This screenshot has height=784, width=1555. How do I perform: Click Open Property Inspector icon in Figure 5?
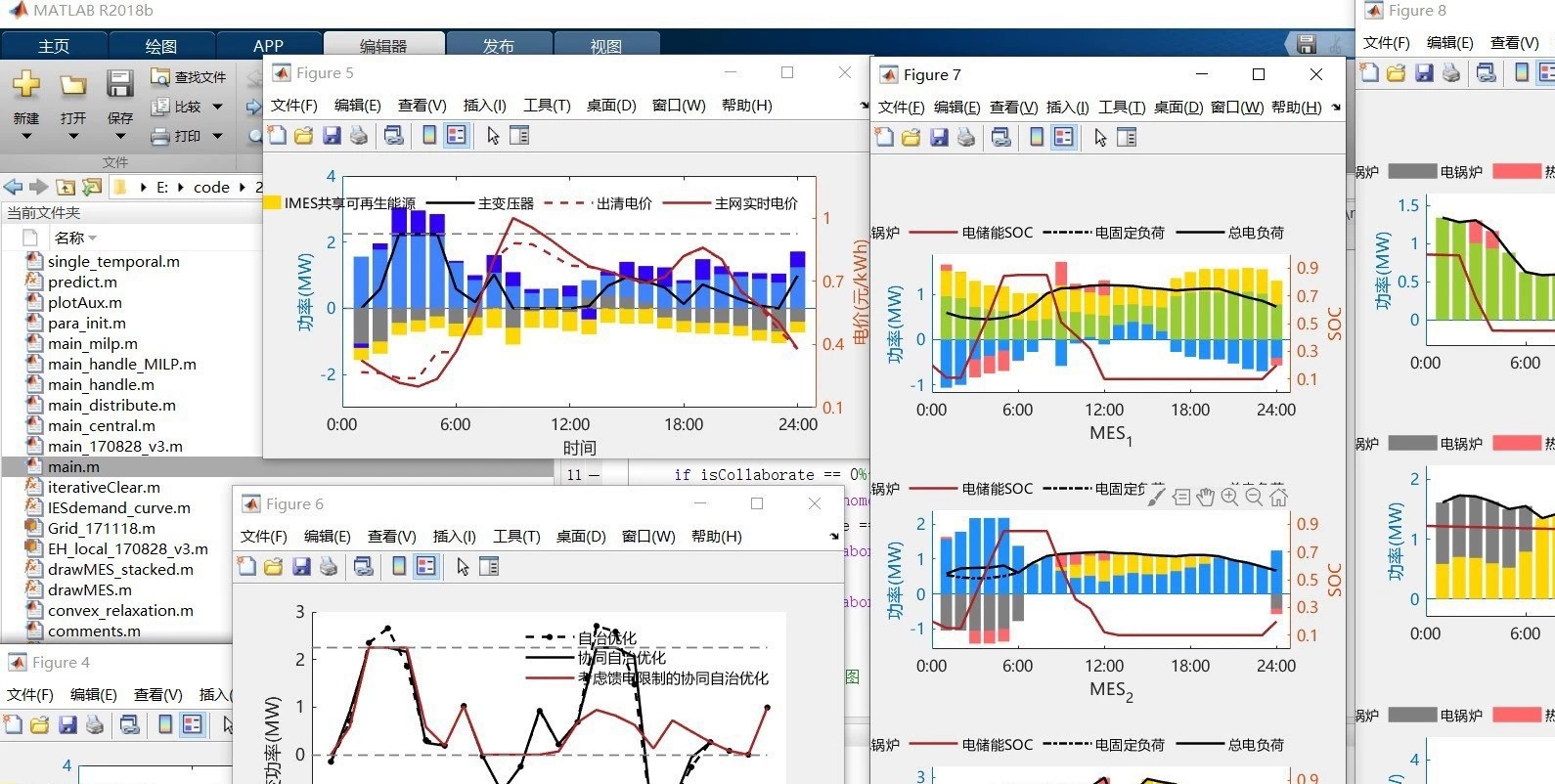point(519,136)
